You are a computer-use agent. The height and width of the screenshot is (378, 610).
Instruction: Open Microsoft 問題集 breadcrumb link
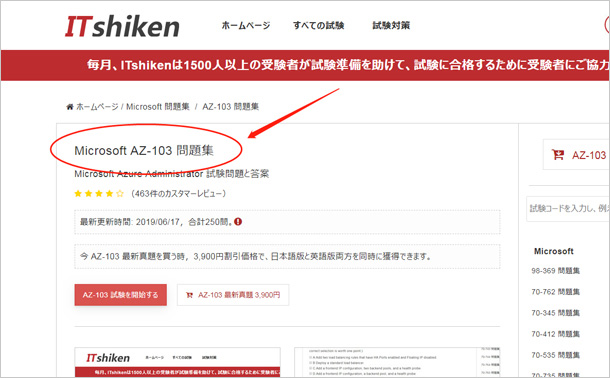pos(158,107)
